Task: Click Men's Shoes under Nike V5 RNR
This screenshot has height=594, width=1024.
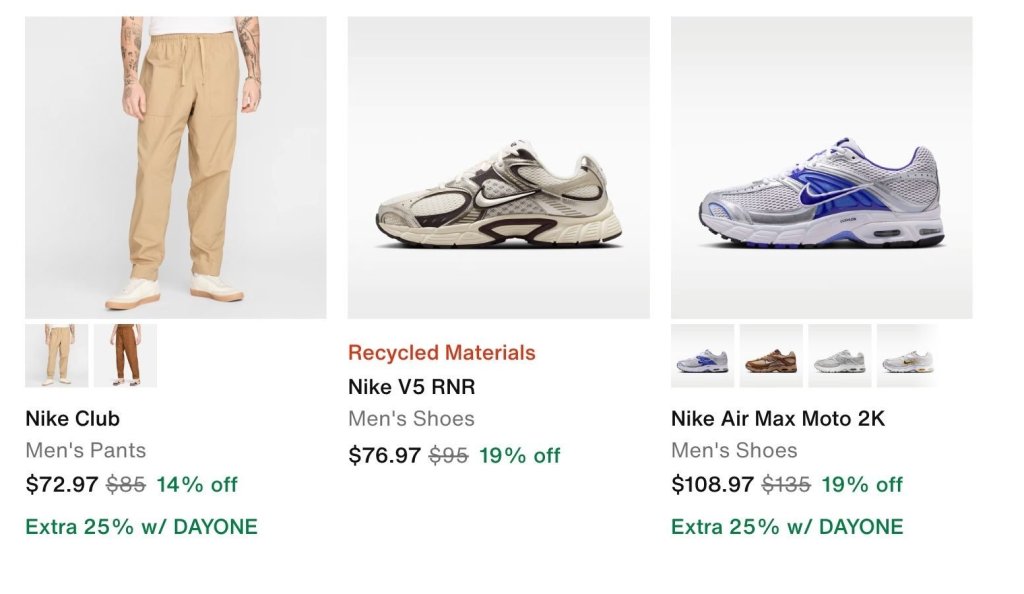Action: point(411,418)
